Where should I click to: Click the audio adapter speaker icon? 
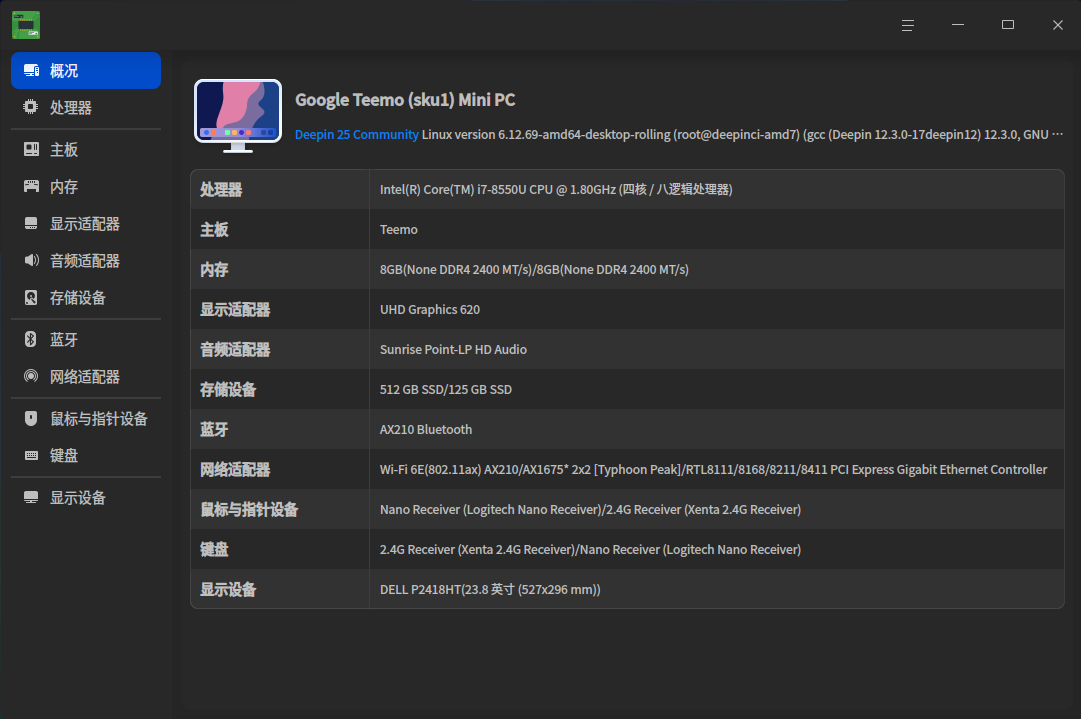point(31,261)
